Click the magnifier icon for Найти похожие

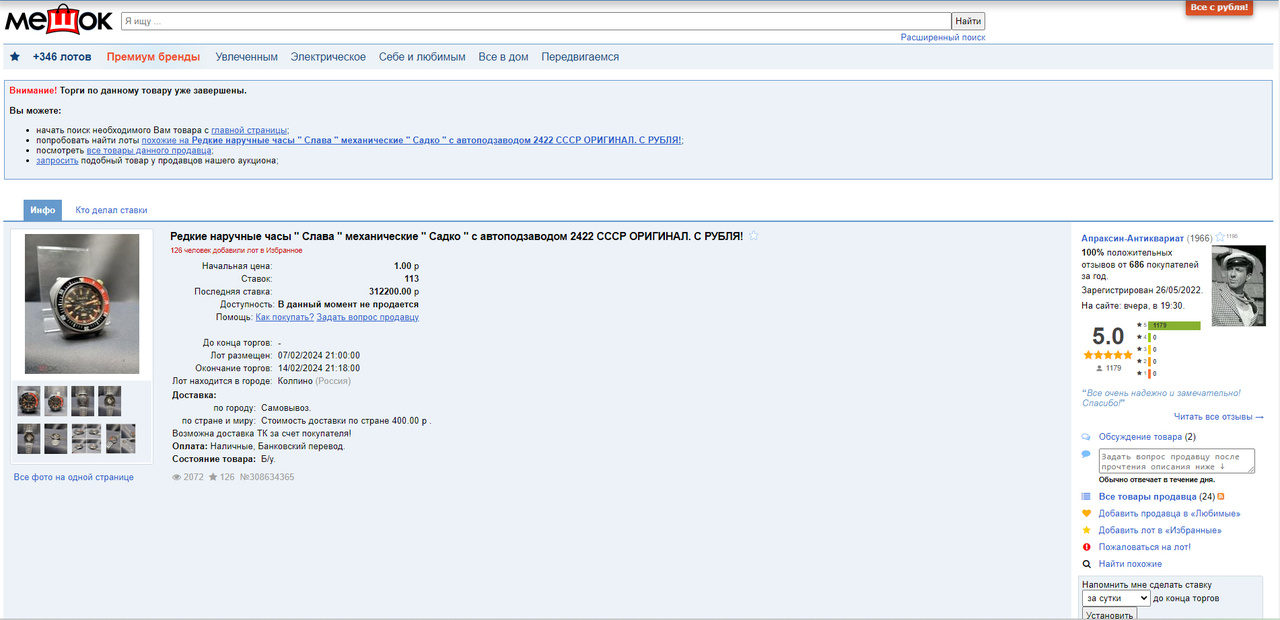point(1087,564)
